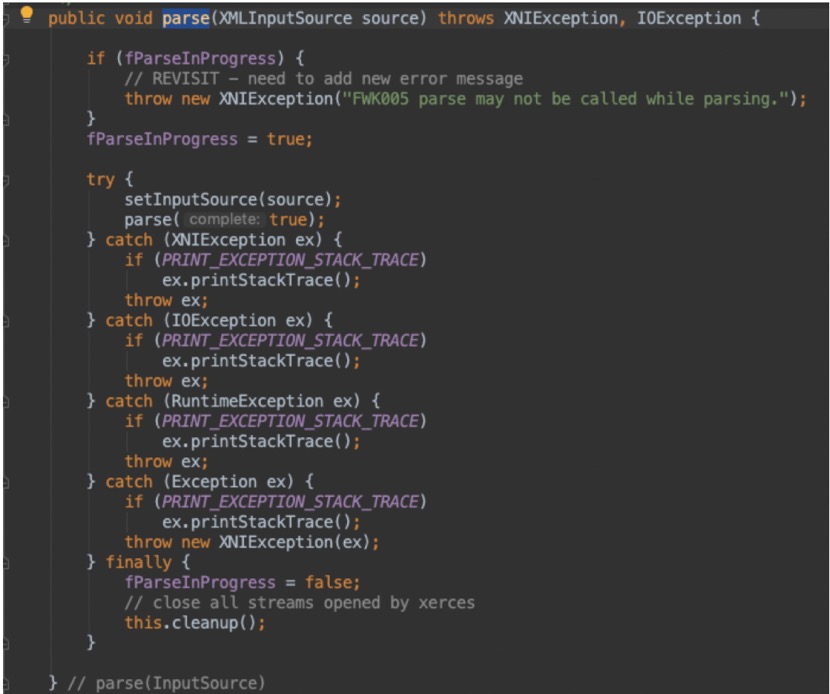Image resolution: width=830 pixels, height=694 pixels.
Task: Click XNIException in the throws clause
Action: click(x=561, y=19)
